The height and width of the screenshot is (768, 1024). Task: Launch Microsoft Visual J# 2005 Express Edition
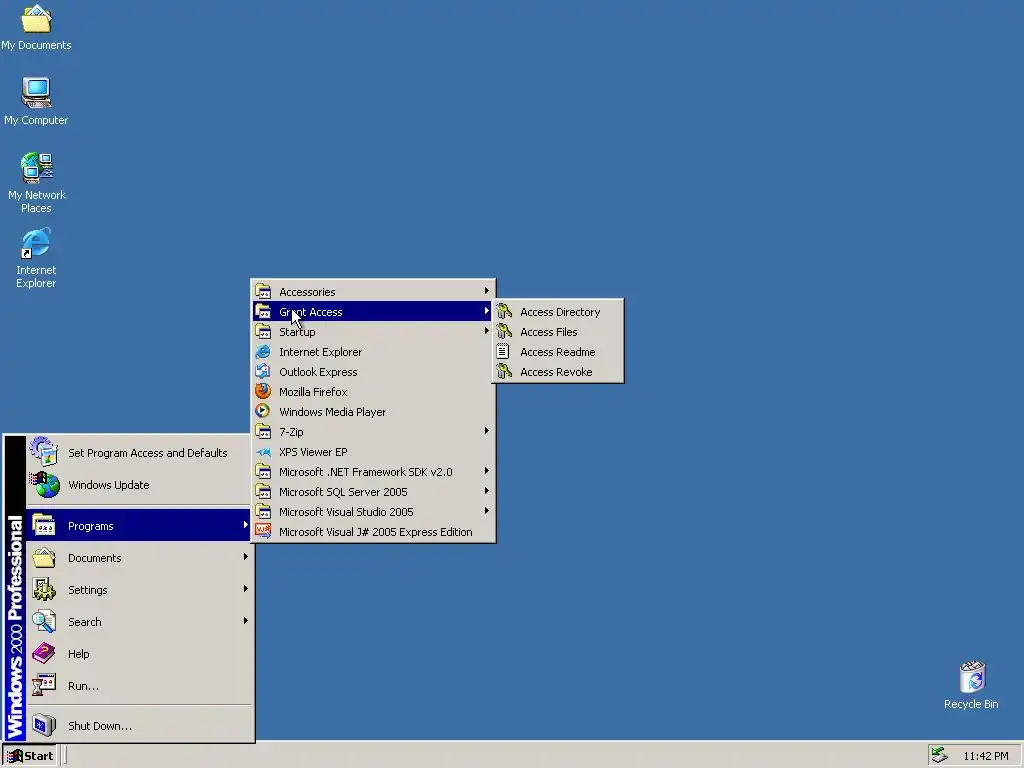pos(373,532)
